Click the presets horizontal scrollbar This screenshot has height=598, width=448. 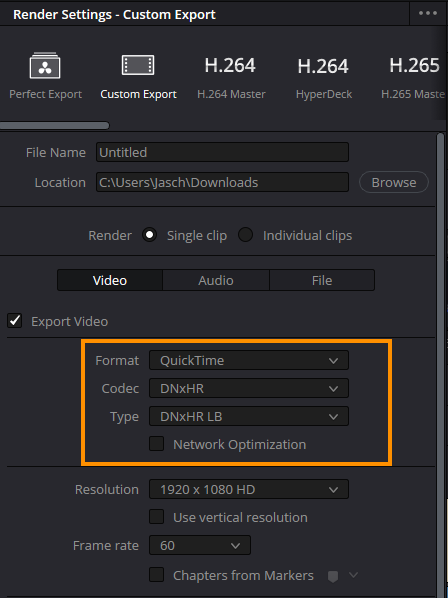(55, 125)
